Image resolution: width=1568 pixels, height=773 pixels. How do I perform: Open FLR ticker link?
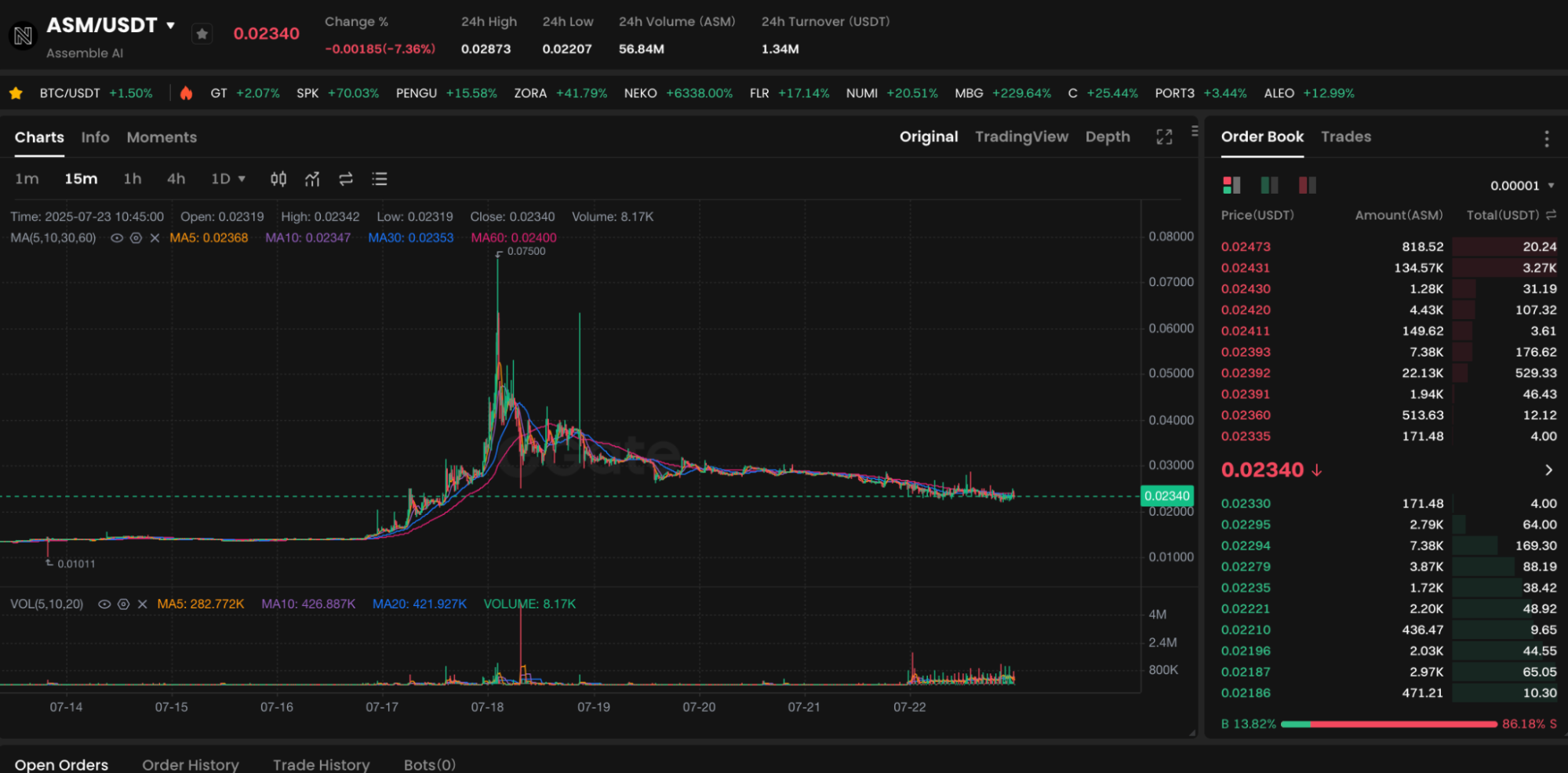(x=789, y=93)
